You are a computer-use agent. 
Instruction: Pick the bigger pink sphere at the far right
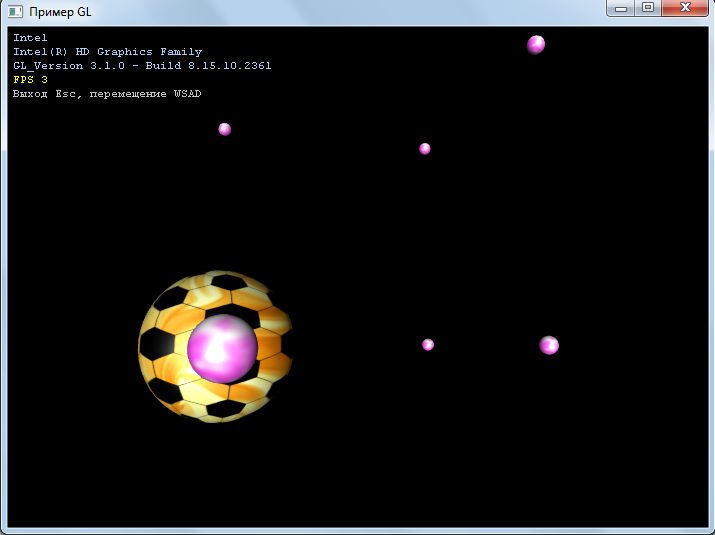(x=549, y=345)
